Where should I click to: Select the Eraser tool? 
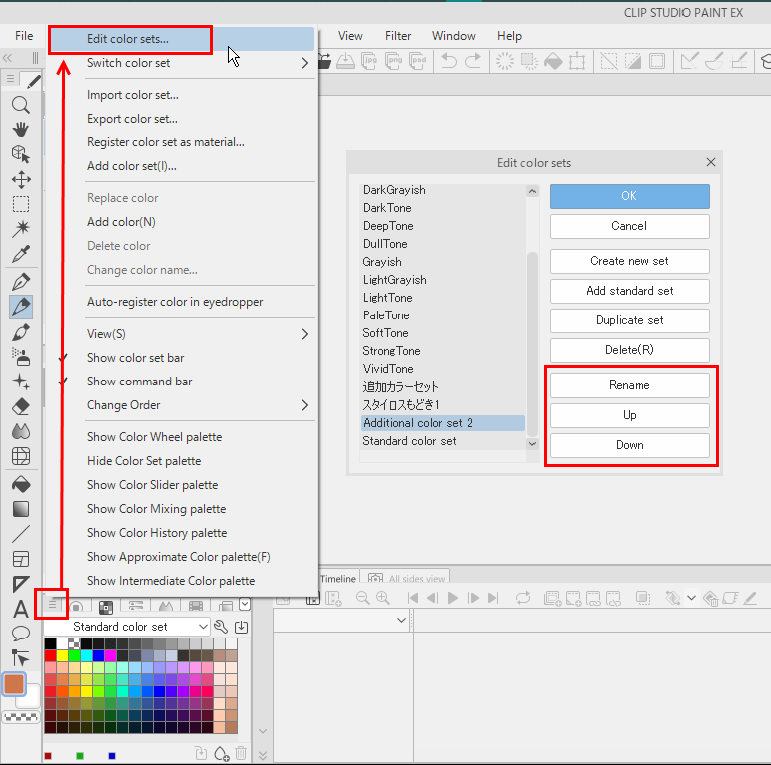point(21,407)
